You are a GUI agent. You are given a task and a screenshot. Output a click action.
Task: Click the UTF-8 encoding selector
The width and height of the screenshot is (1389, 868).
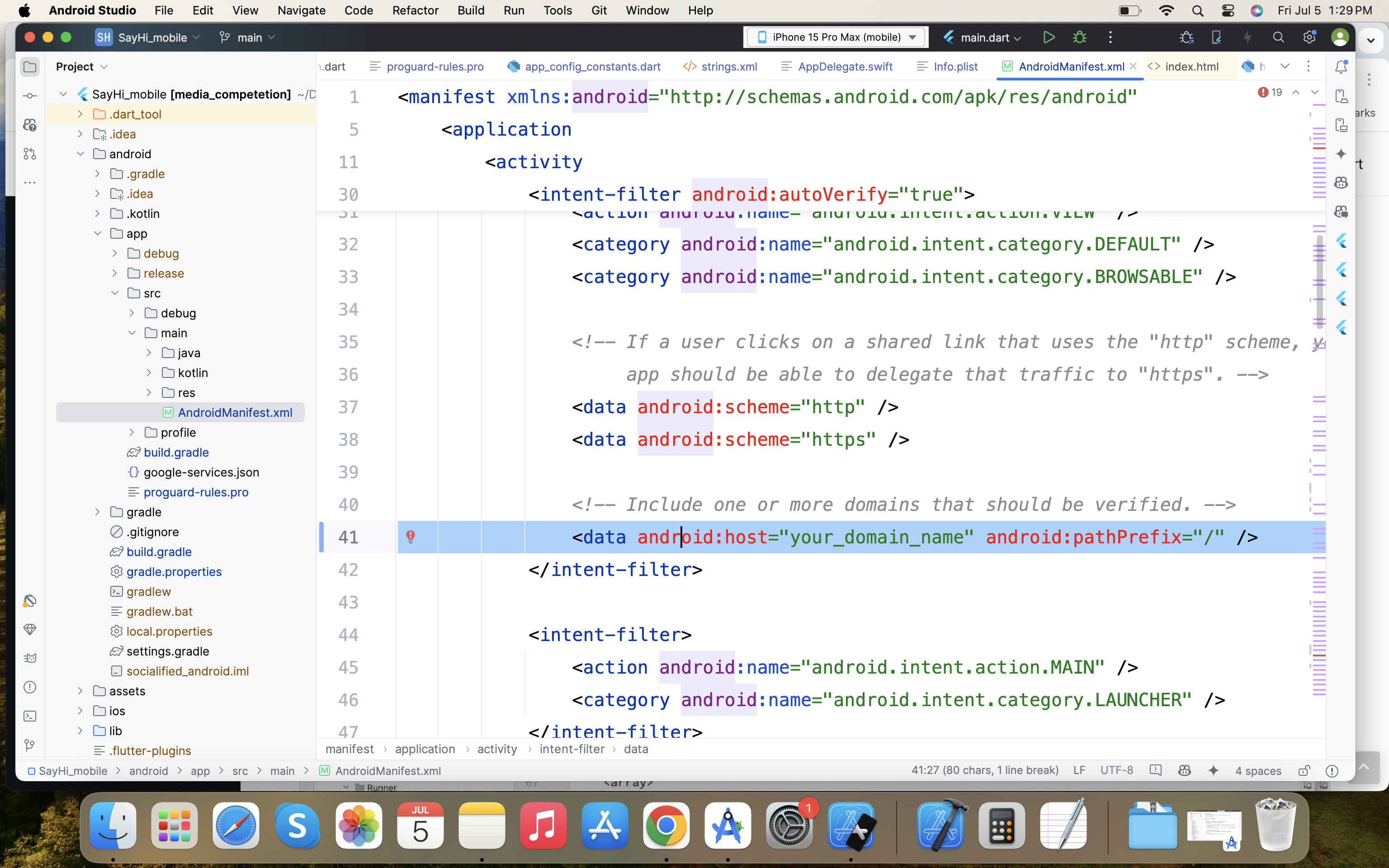point(1116,770)
